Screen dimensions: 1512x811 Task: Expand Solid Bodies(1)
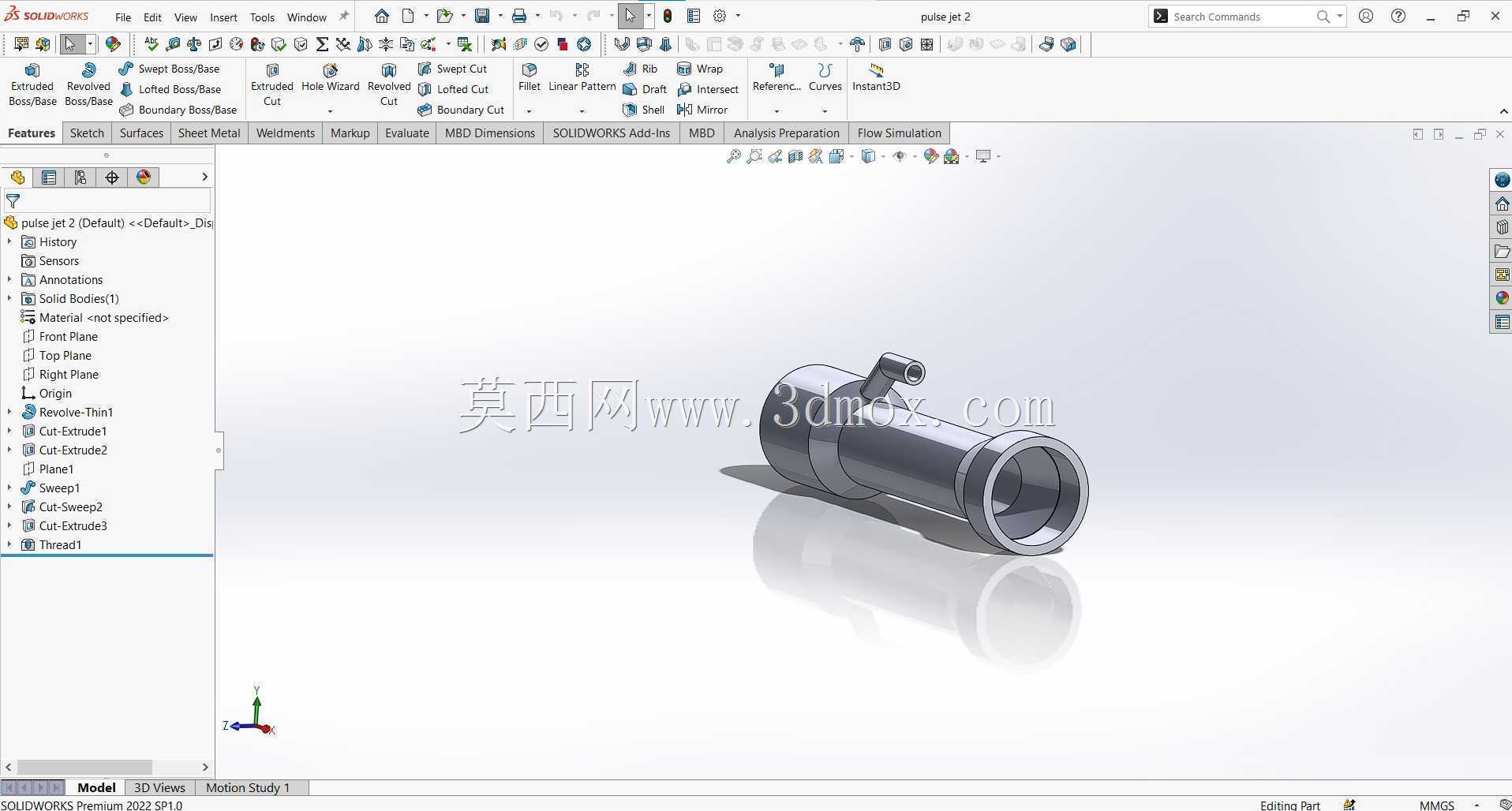pyautogui.click(x=9, y=299)
